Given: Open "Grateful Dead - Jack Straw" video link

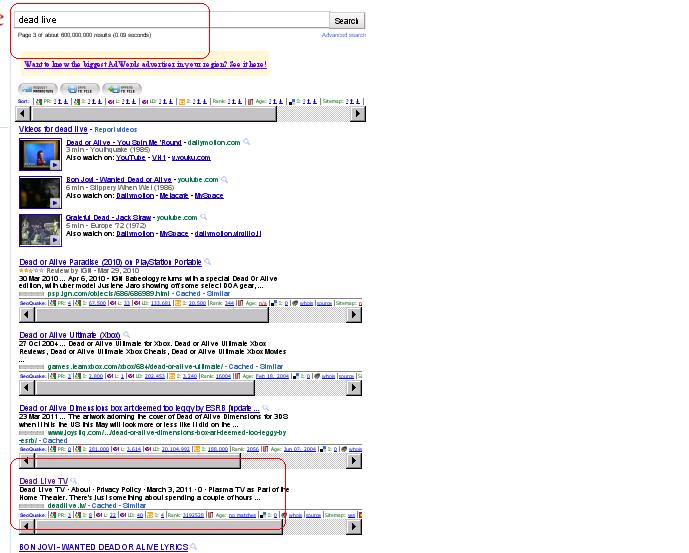Looking at the screenshot, I should coord(109,218).
